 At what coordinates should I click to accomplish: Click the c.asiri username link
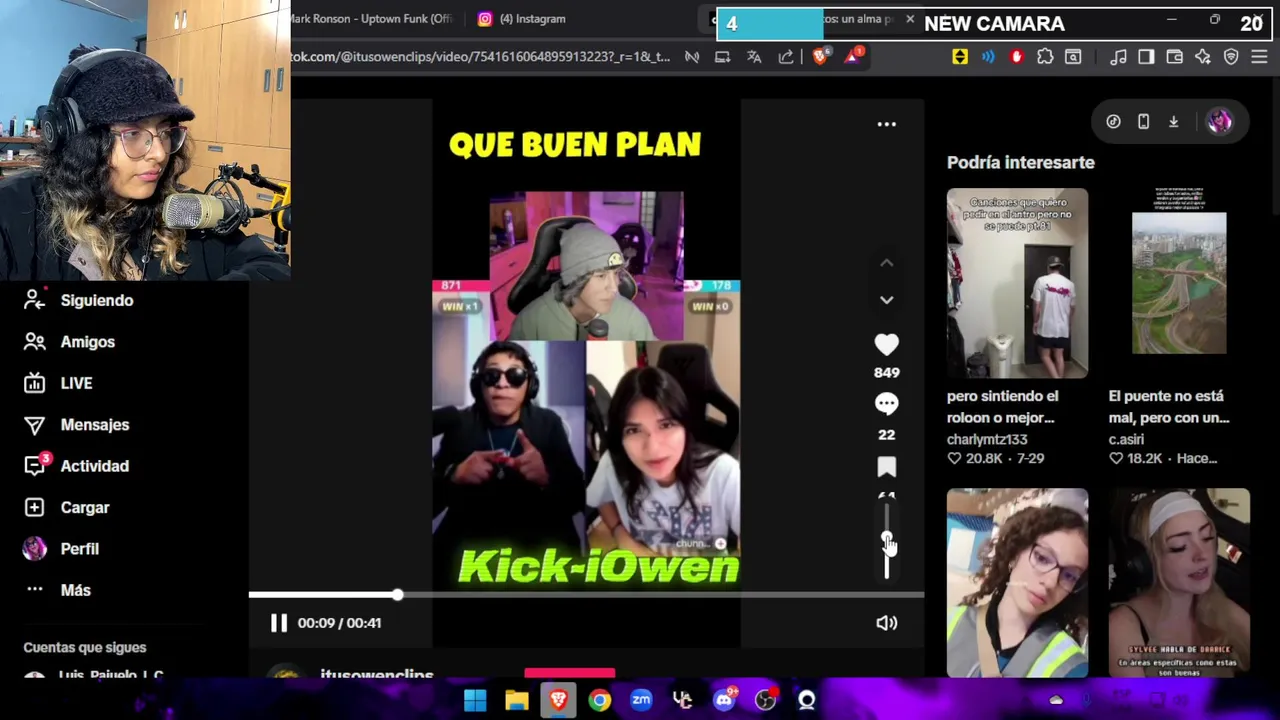pyautogui.click(x=1126, y=439)
